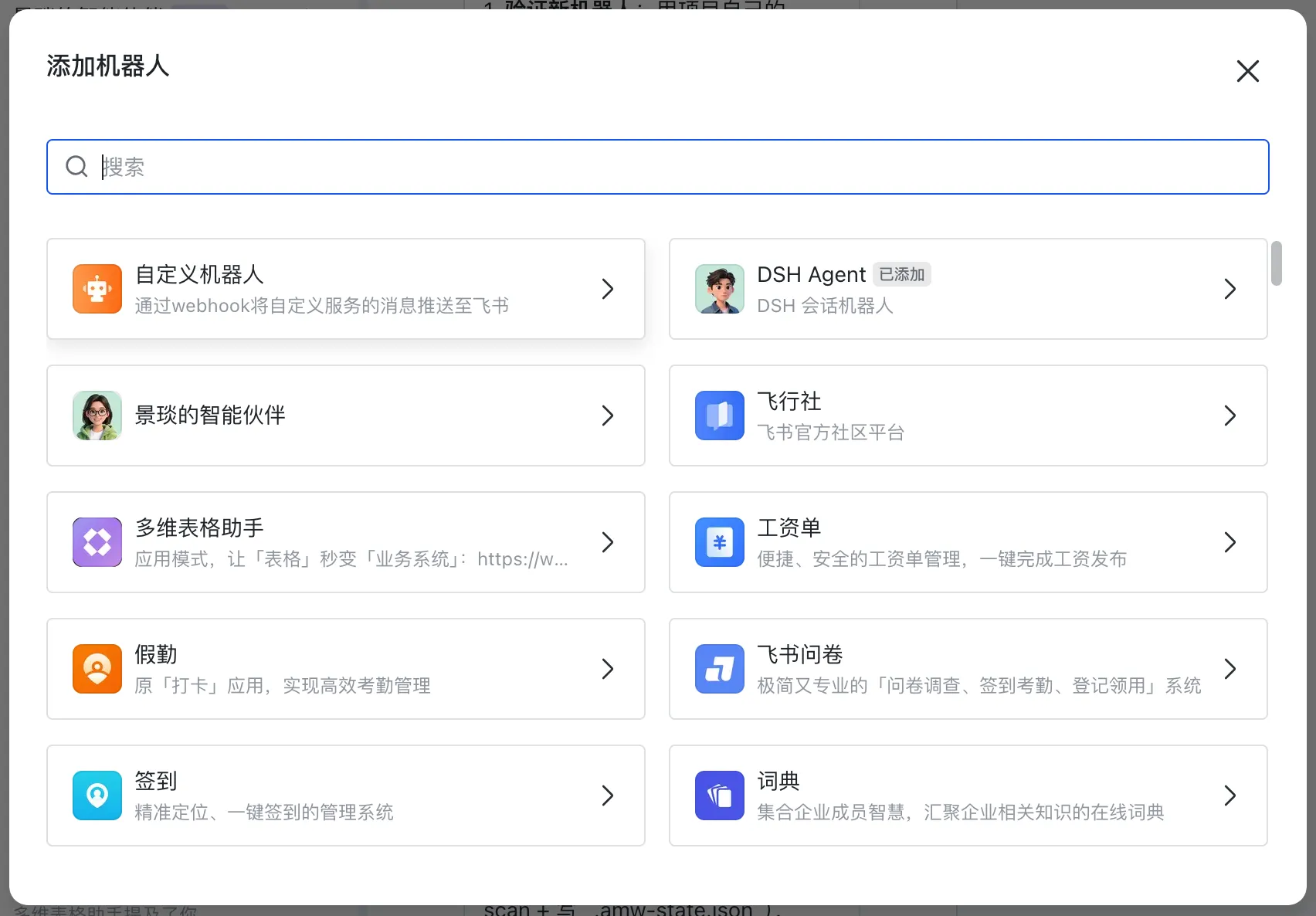Expand the 词典 row chevron
The height and width of the screenshot is (916, 1316).
point(1230,796)
